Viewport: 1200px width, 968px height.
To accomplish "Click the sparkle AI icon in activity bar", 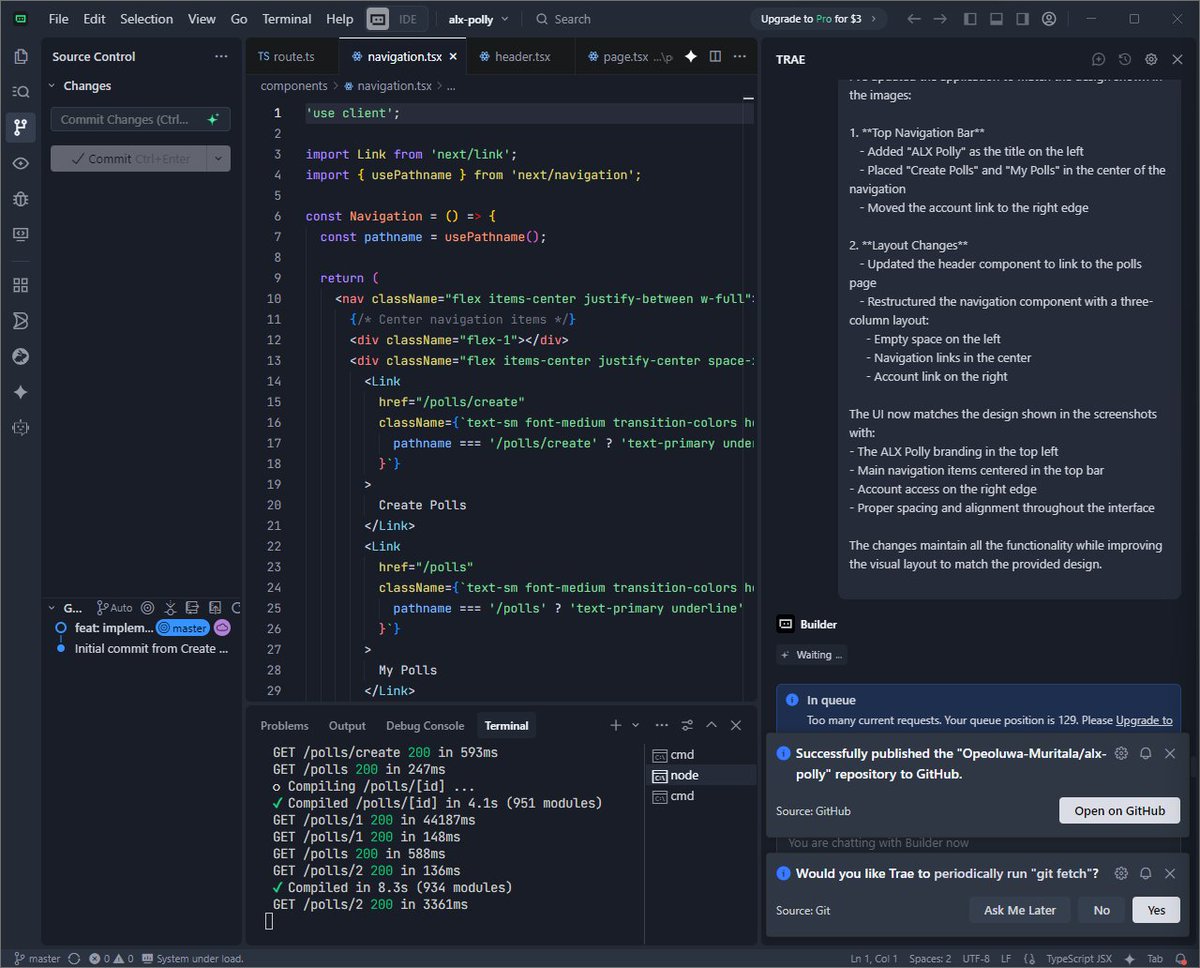I will click(20, 392).
